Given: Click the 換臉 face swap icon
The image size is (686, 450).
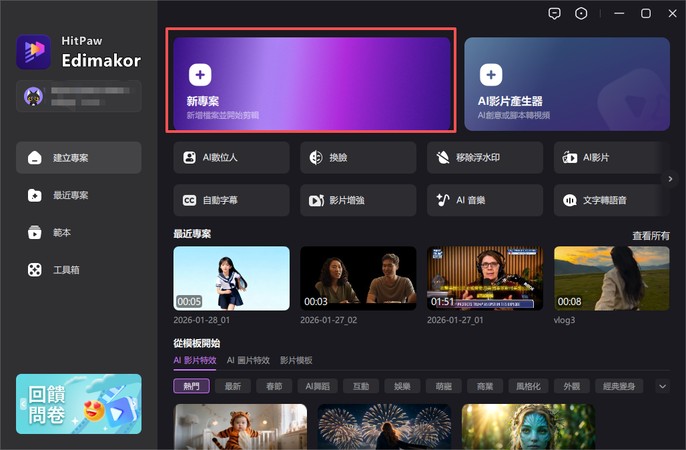Looking at the screenshot, I should [x=316, y=157].
